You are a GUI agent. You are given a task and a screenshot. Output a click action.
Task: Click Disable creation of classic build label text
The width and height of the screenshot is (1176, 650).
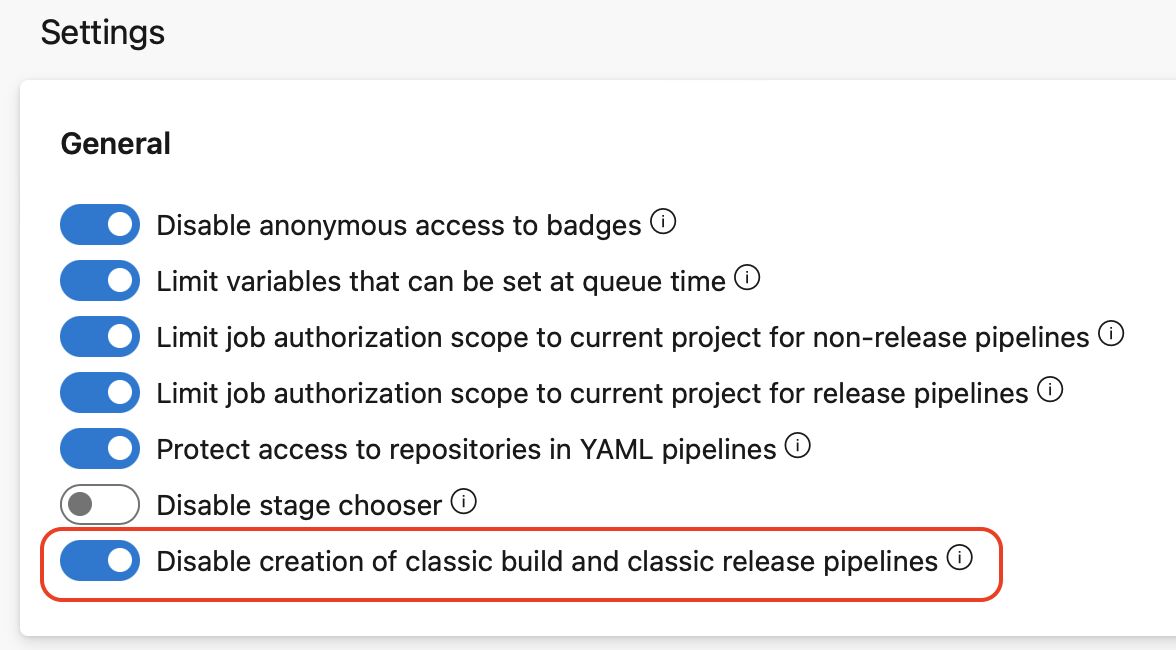point(548,562)
